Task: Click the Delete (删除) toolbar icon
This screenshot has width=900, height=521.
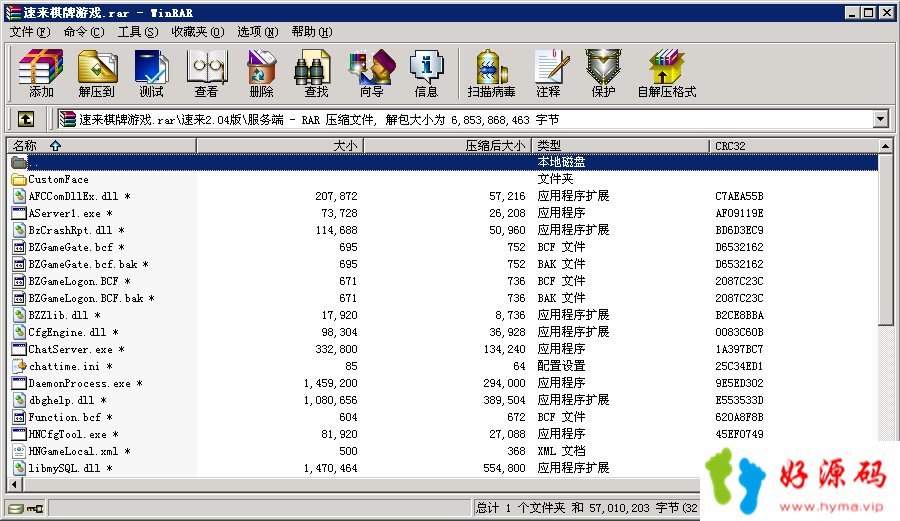Action: (261, 73)
